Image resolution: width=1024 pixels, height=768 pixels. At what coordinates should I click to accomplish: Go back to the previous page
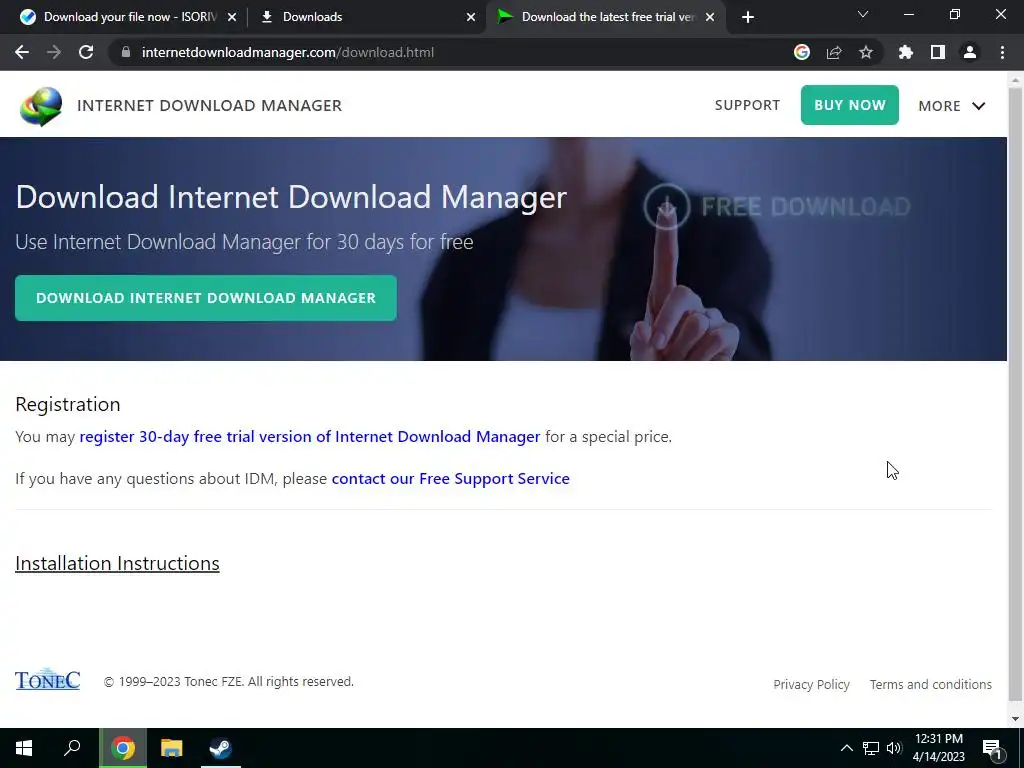tap(22, 52)
